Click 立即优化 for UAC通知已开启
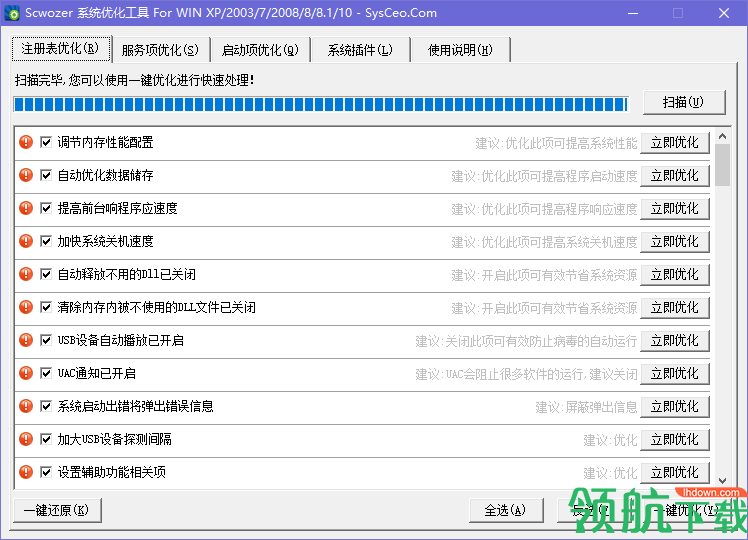 pos(675,374)
